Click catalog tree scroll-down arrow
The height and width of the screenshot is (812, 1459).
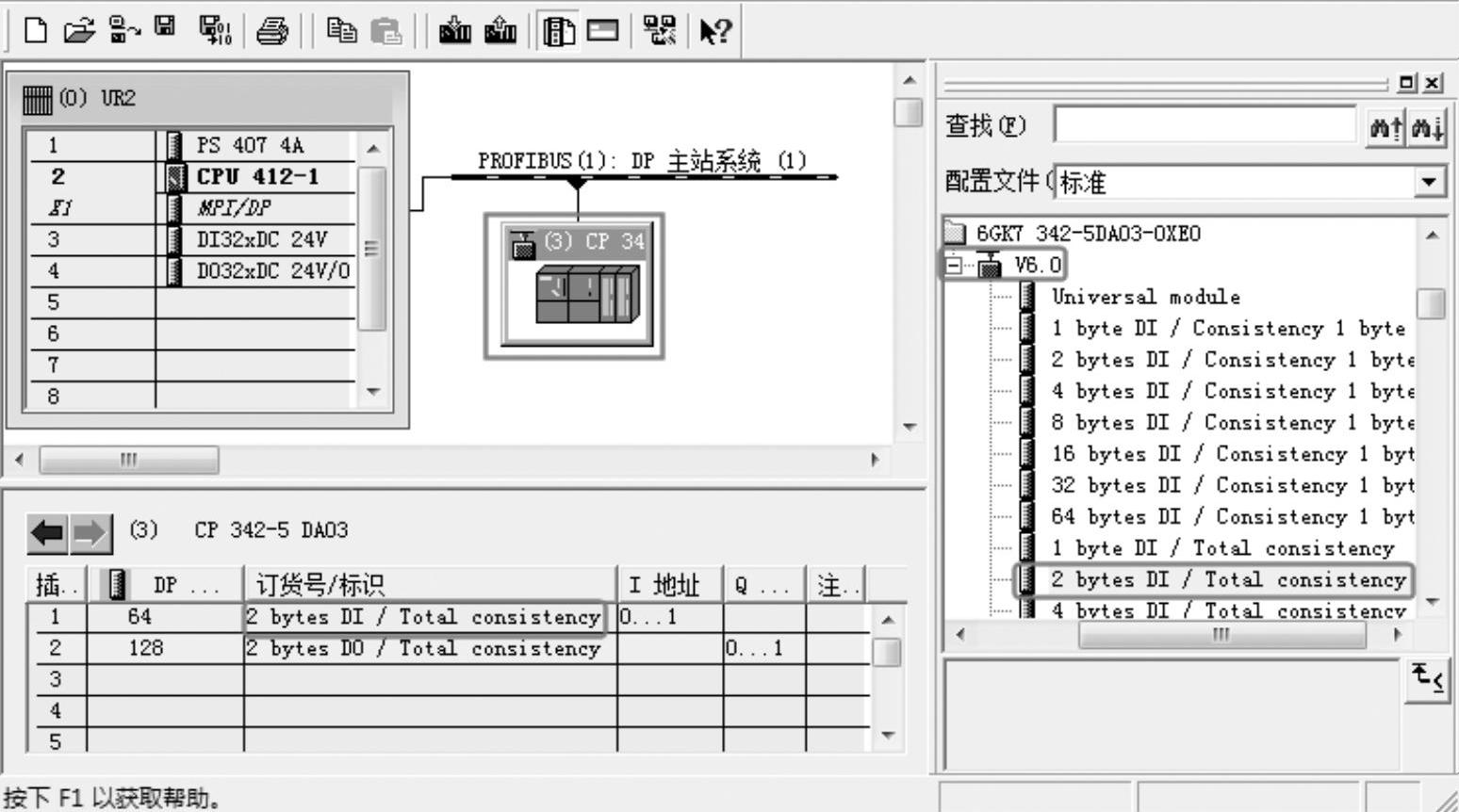pyautogui.click(x=1433, y=602)
